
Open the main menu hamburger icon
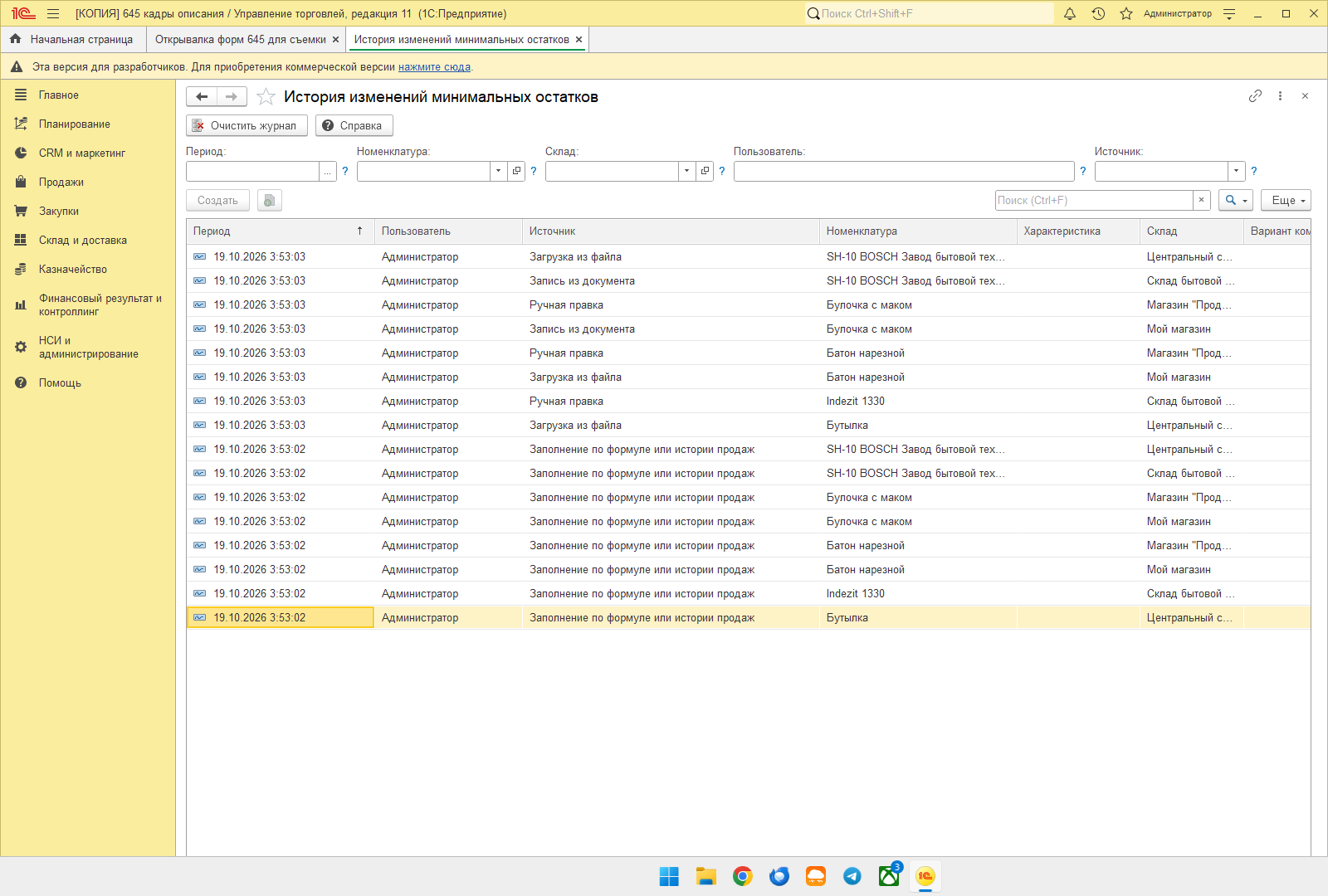pos(53,13)
